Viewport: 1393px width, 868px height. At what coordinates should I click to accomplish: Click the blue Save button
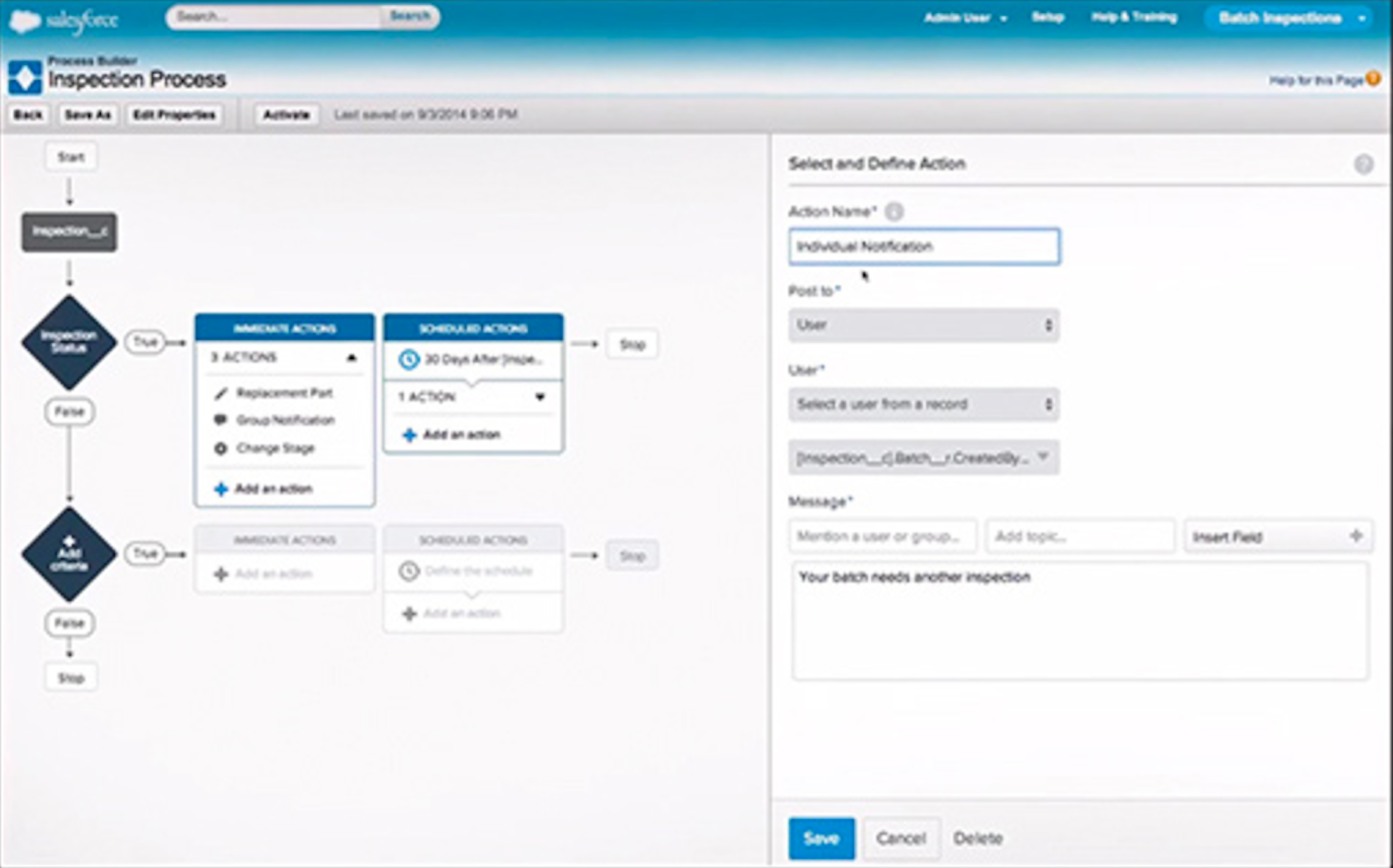point(821,838)
